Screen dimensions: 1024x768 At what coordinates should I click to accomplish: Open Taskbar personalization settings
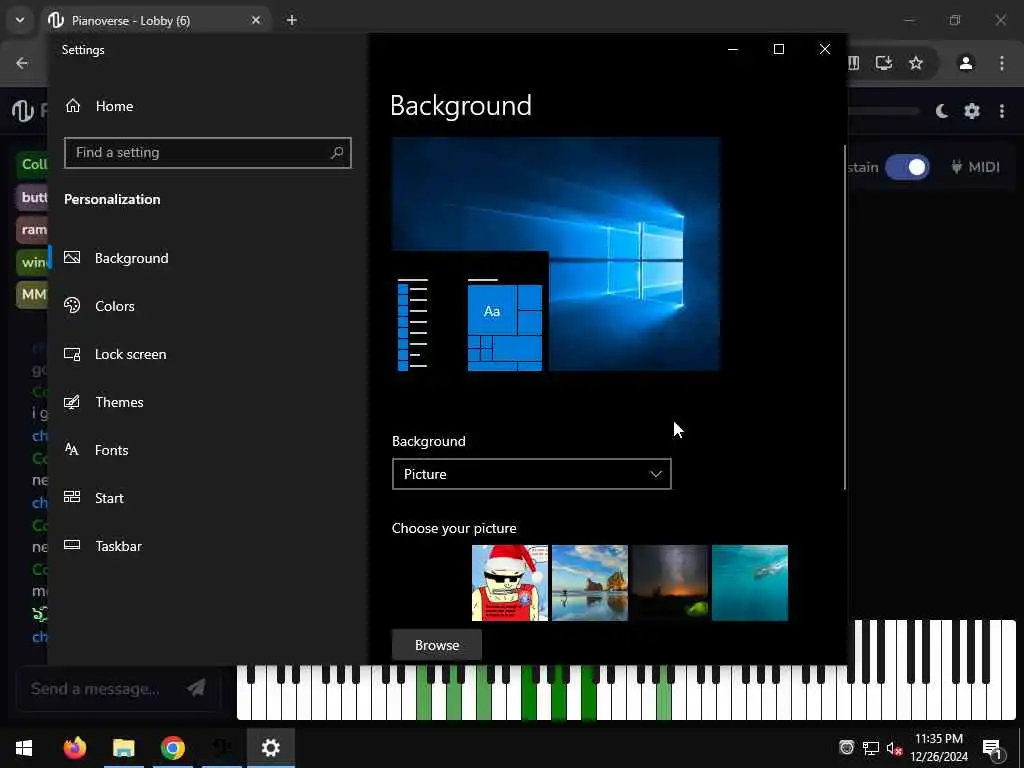point(118,546)
